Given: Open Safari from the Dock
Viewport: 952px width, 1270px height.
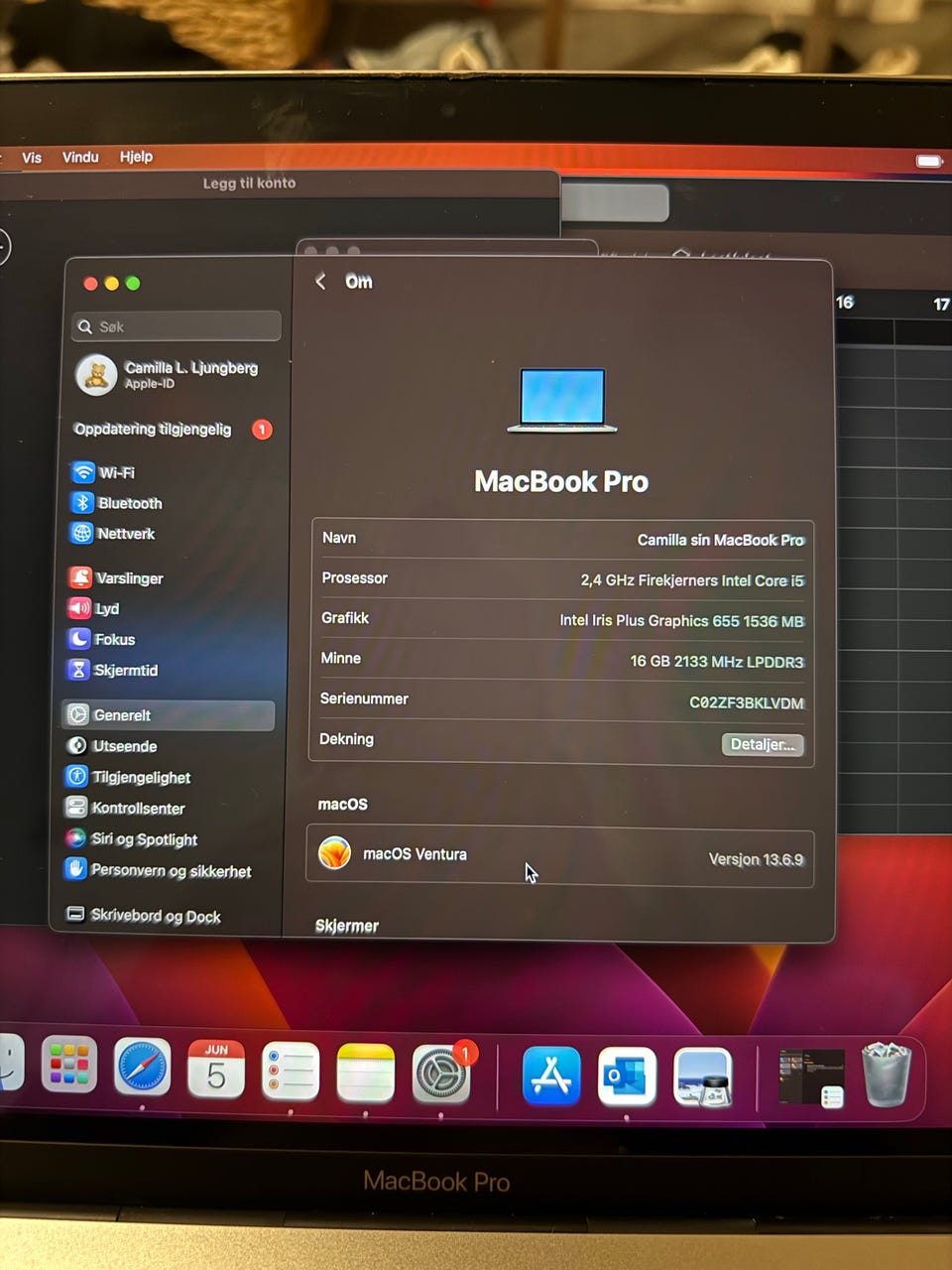Looking at the screenshot, I should point(142,1067).
